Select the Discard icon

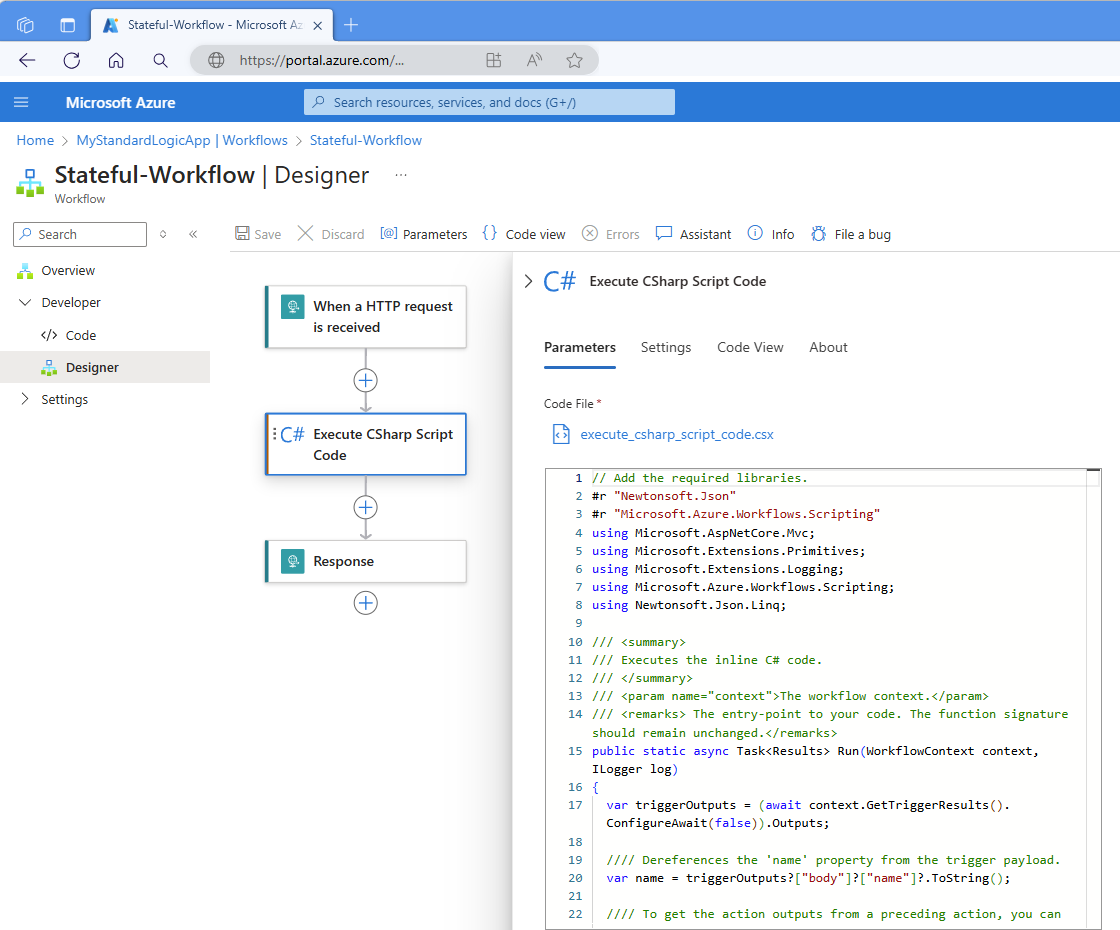(x=305, y=233)
